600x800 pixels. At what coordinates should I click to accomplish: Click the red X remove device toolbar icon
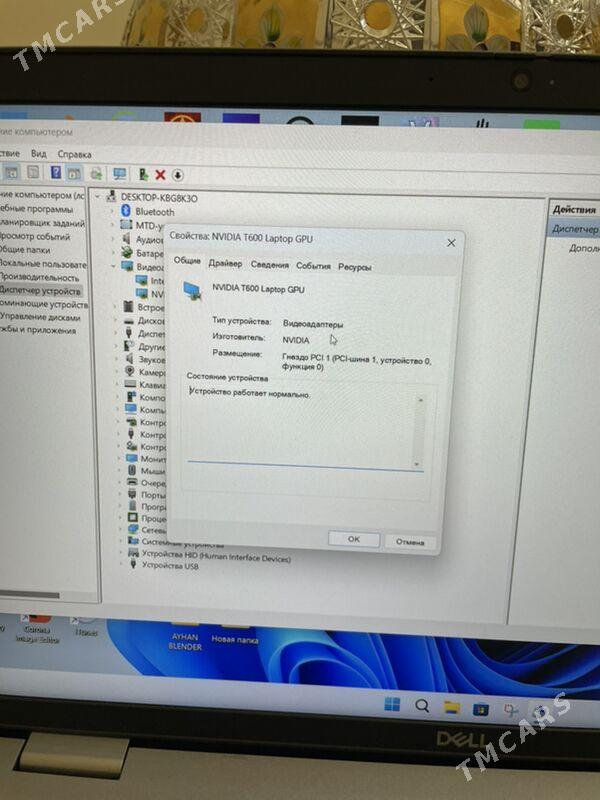coord(160,174)
